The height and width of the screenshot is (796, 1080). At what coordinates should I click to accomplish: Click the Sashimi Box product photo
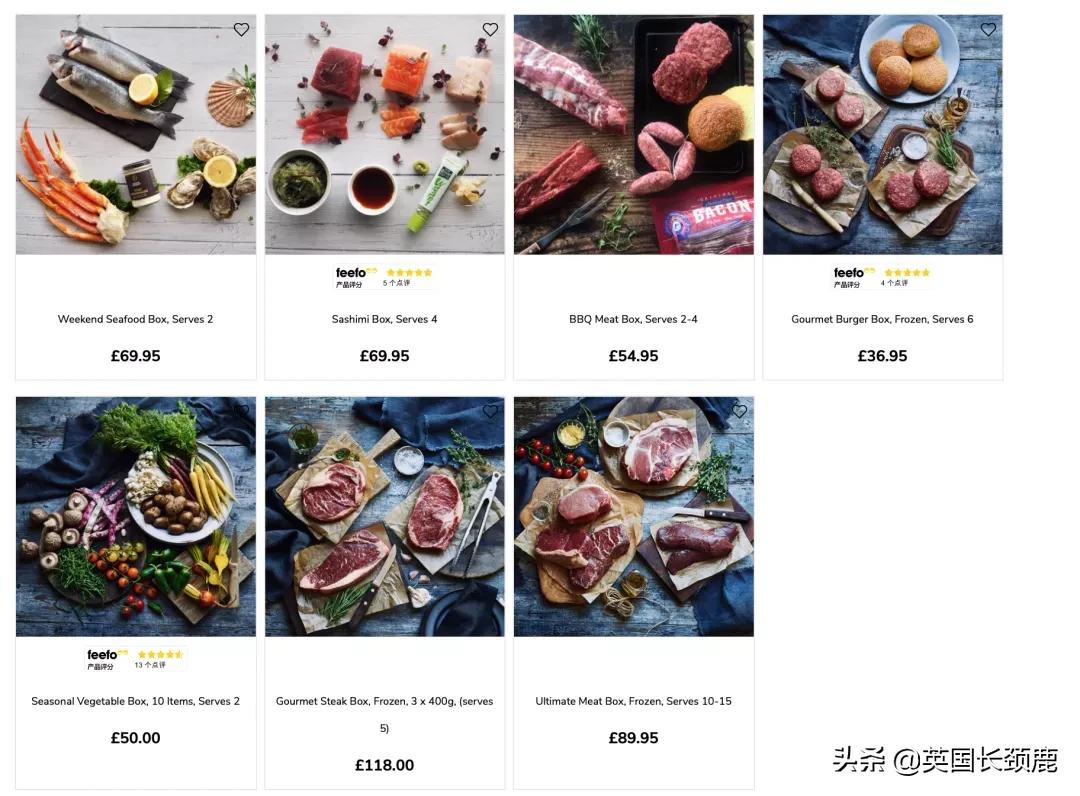(x=385, y=135)
